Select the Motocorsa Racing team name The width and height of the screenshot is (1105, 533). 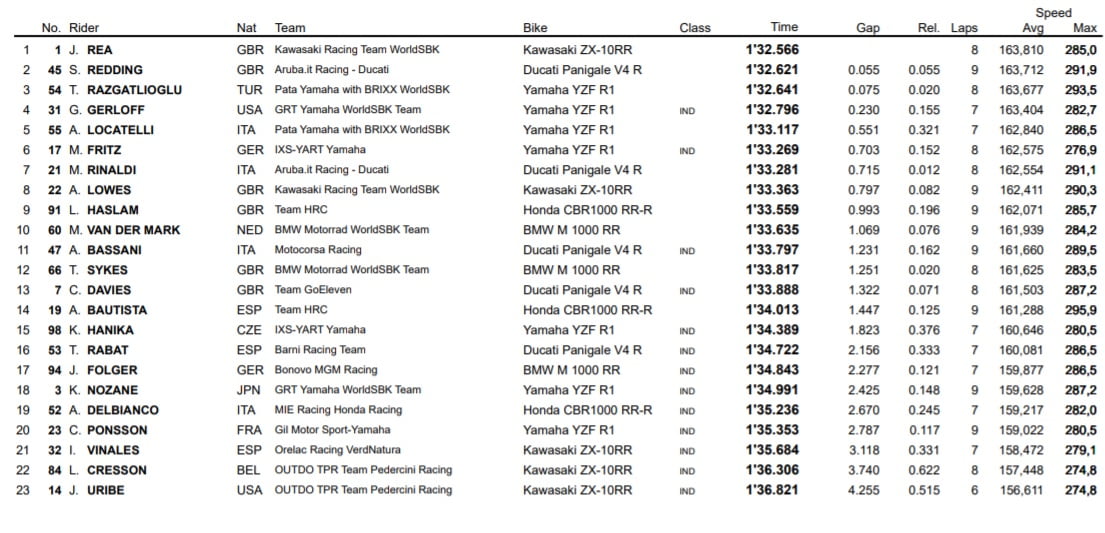318,250
